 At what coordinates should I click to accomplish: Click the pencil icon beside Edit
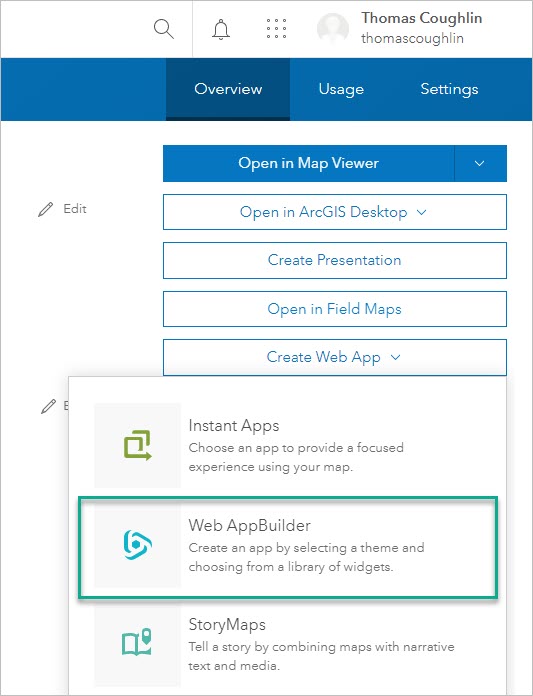click(45, 209)
